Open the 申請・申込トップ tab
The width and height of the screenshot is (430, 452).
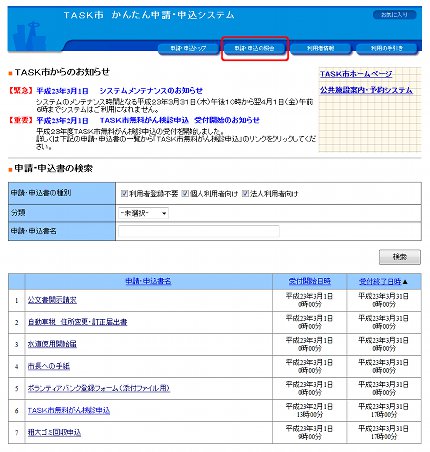coord(188,48)
